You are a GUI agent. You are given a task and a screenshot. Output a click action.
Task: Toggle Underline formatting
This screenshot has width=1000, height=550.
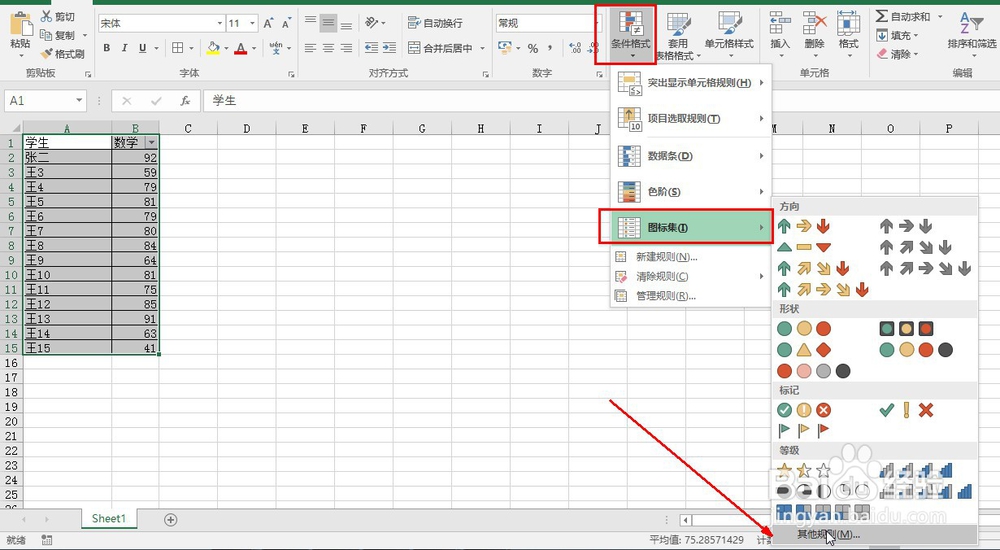(x=142, y=48)
